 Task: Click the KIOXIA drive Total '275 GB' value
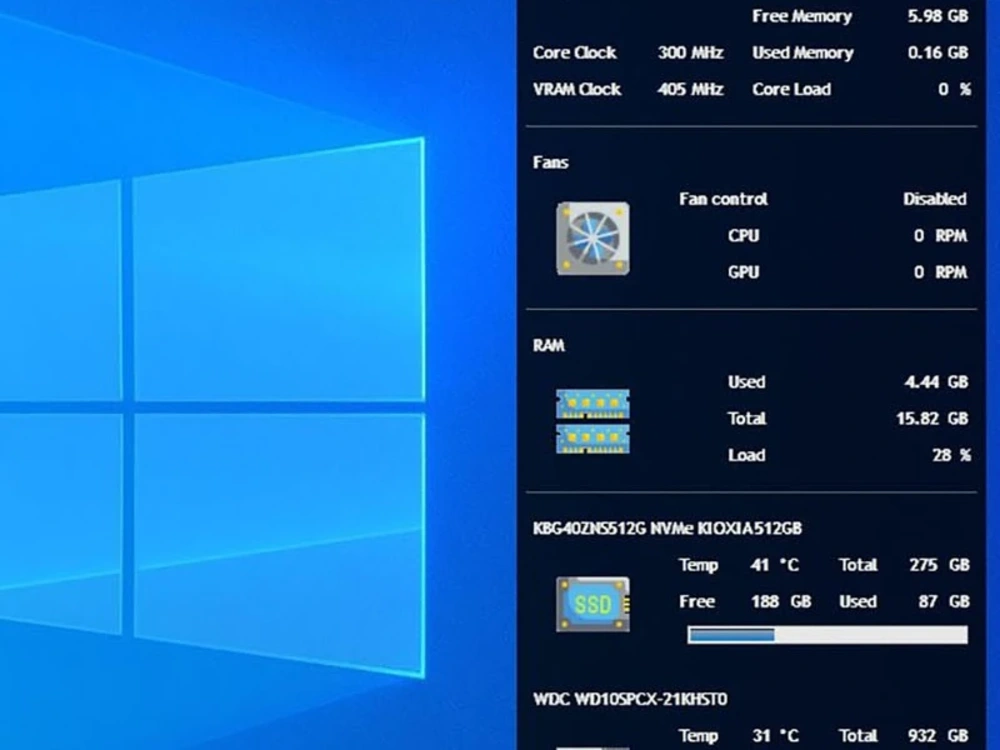(x=939, y=565)
